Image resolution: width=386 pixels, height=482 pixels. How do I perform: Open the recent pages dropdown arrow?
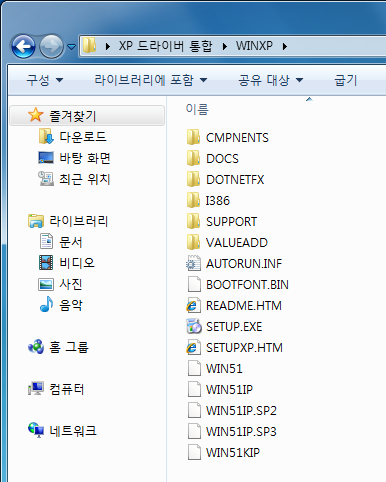[x=71, y=47]
